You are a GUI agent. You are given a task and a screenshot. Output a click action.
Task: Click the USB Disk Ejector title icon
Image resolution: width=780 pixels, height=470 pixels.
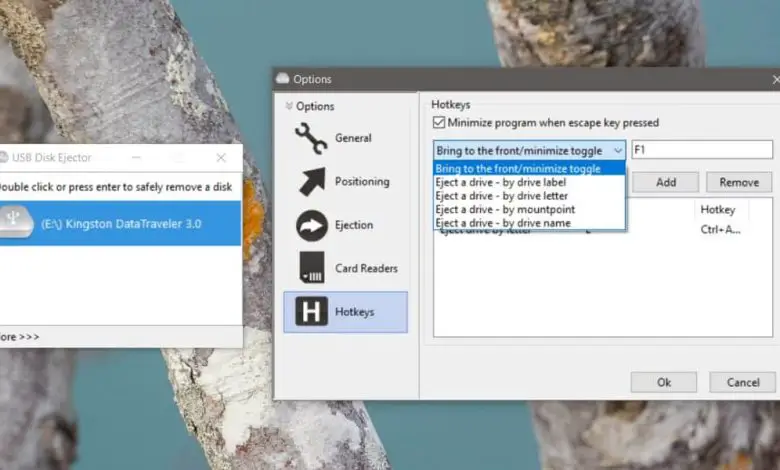coord(3,157)
